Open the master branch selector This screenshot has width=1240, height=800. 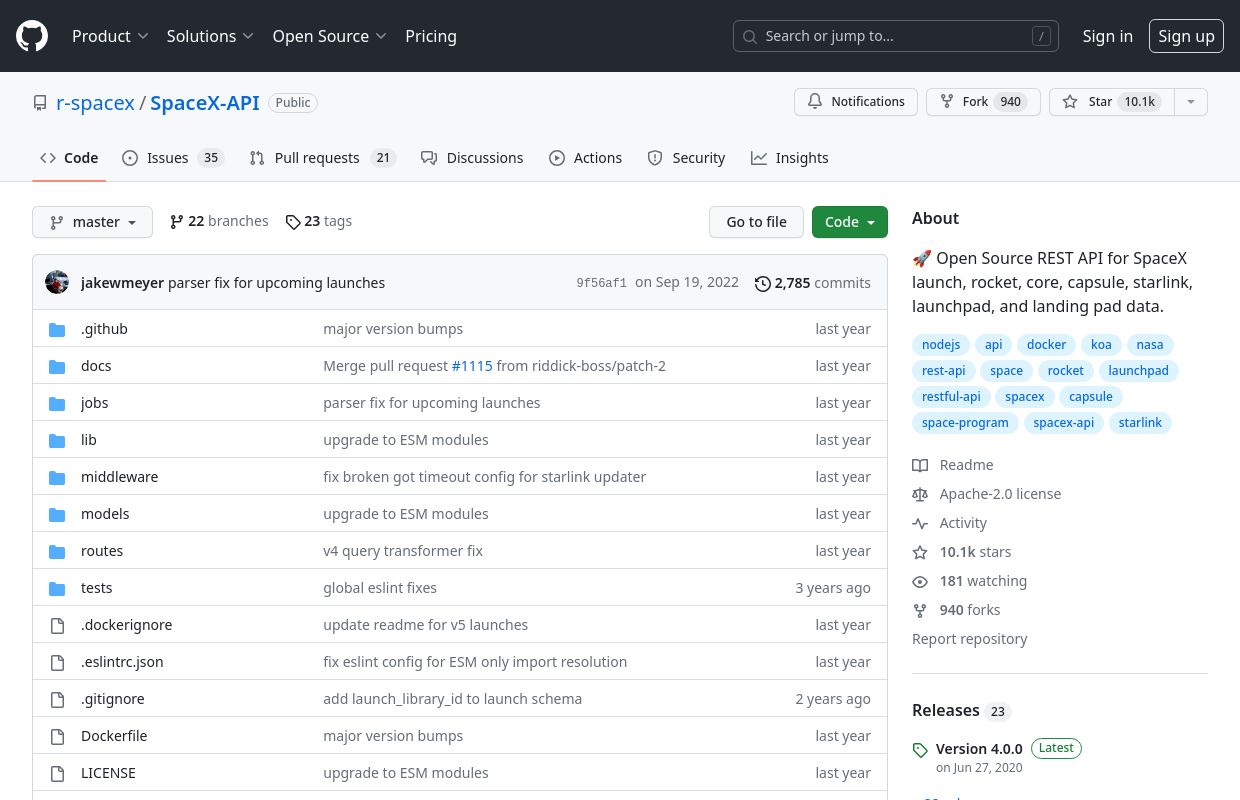(92, 222)
